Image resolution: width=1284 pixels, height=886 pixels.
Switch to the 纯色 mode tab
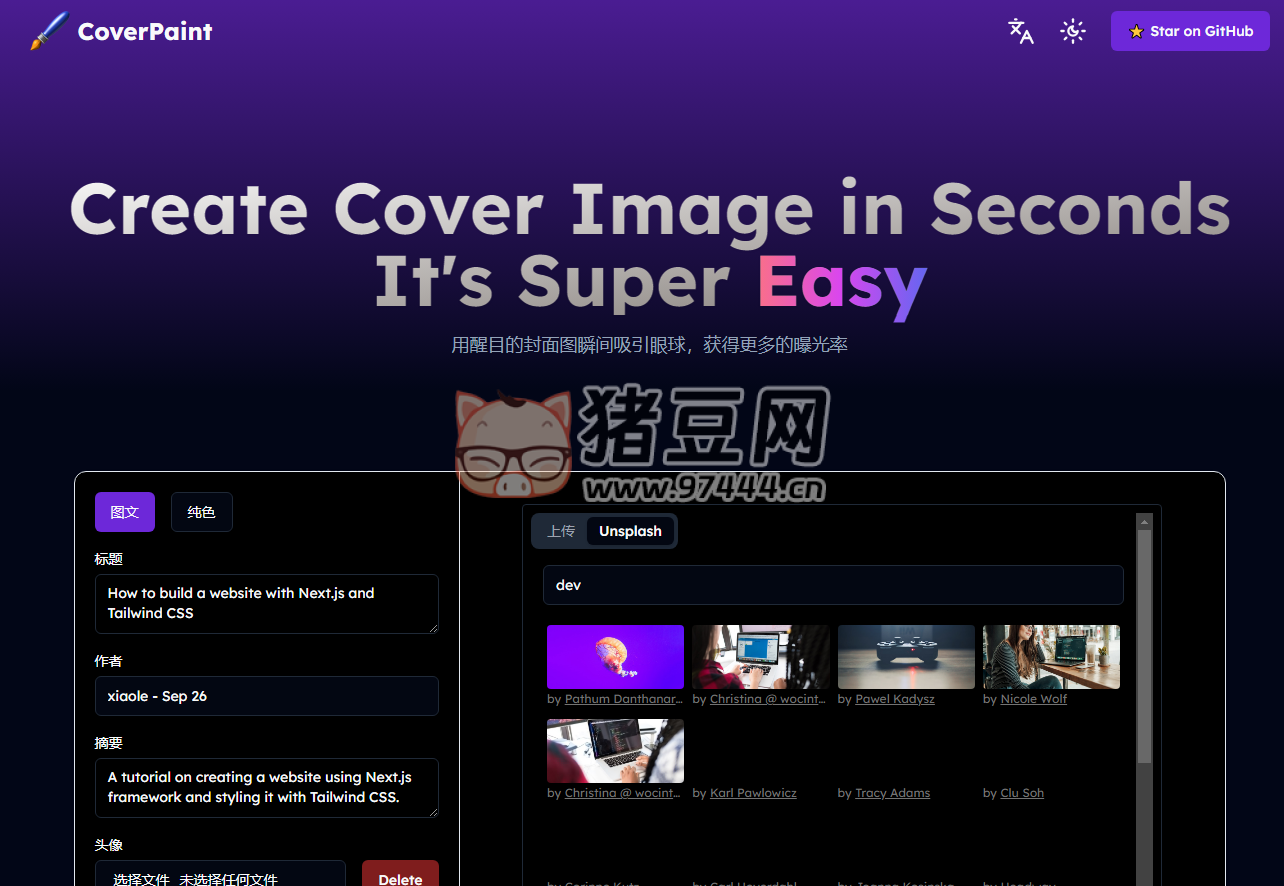click(201, 512)
